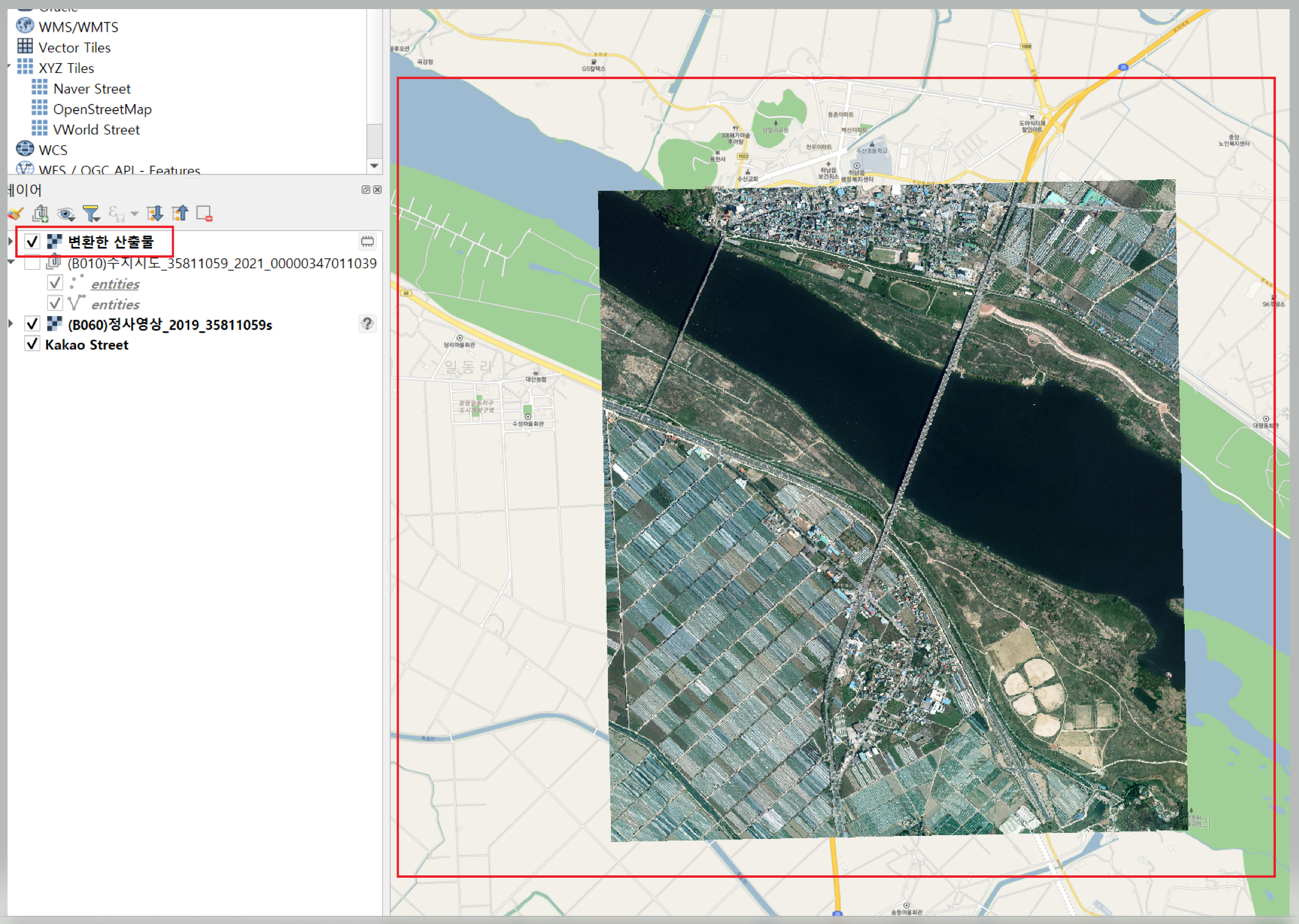This screenshot has width=1299, height=924.
Task: Click the Collapse All layers icon
Action: (180, 213)
